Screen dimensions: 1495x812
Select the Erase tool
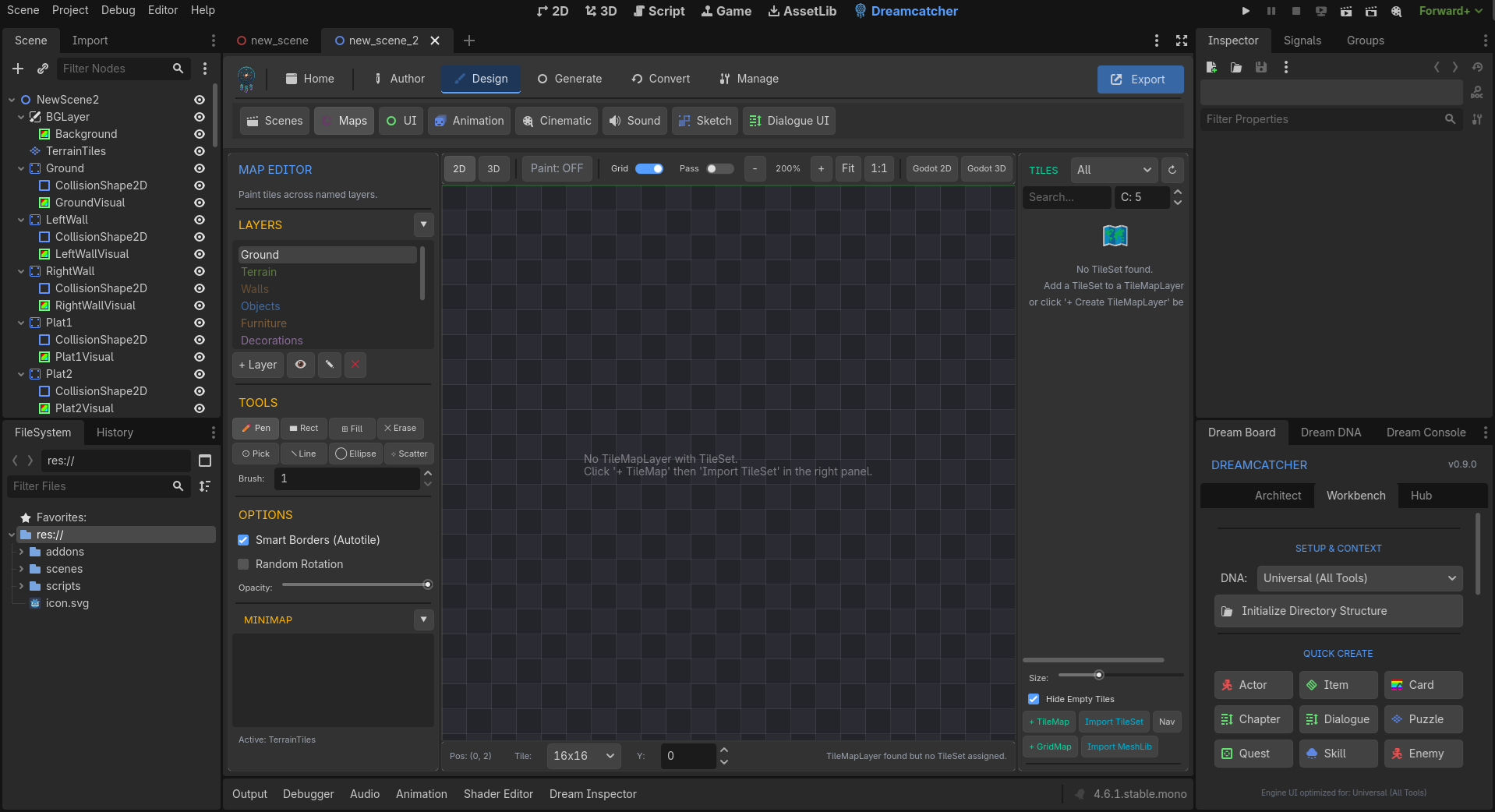coord(401,428)
